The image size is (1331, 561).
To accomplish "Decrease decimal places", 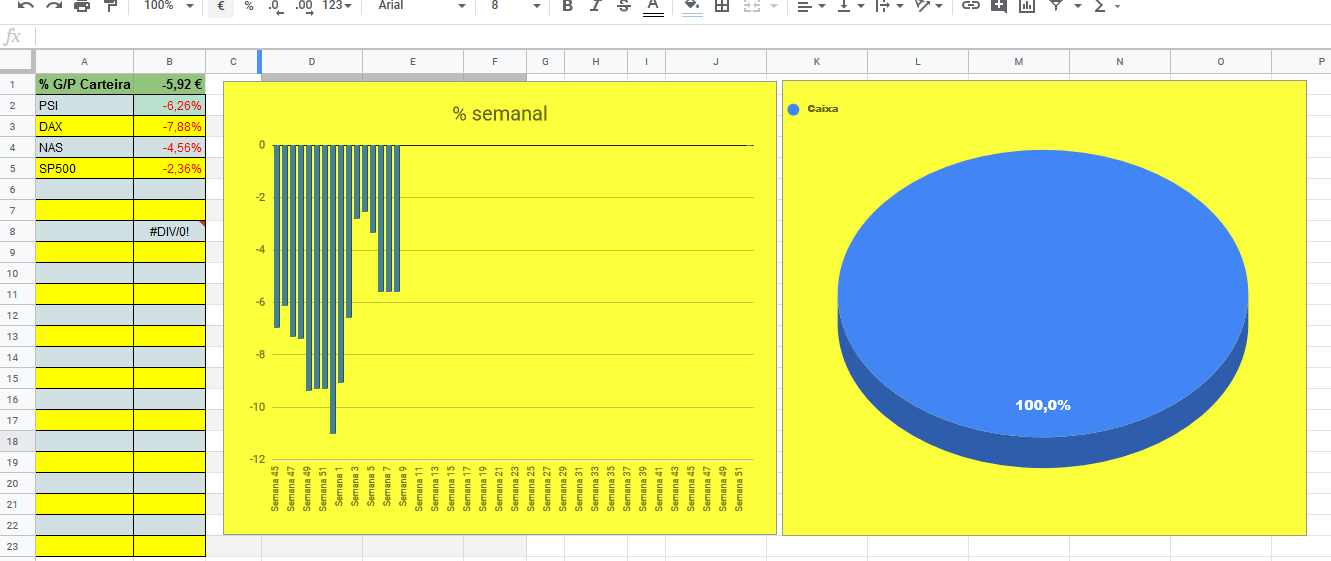I will point(276,6).
